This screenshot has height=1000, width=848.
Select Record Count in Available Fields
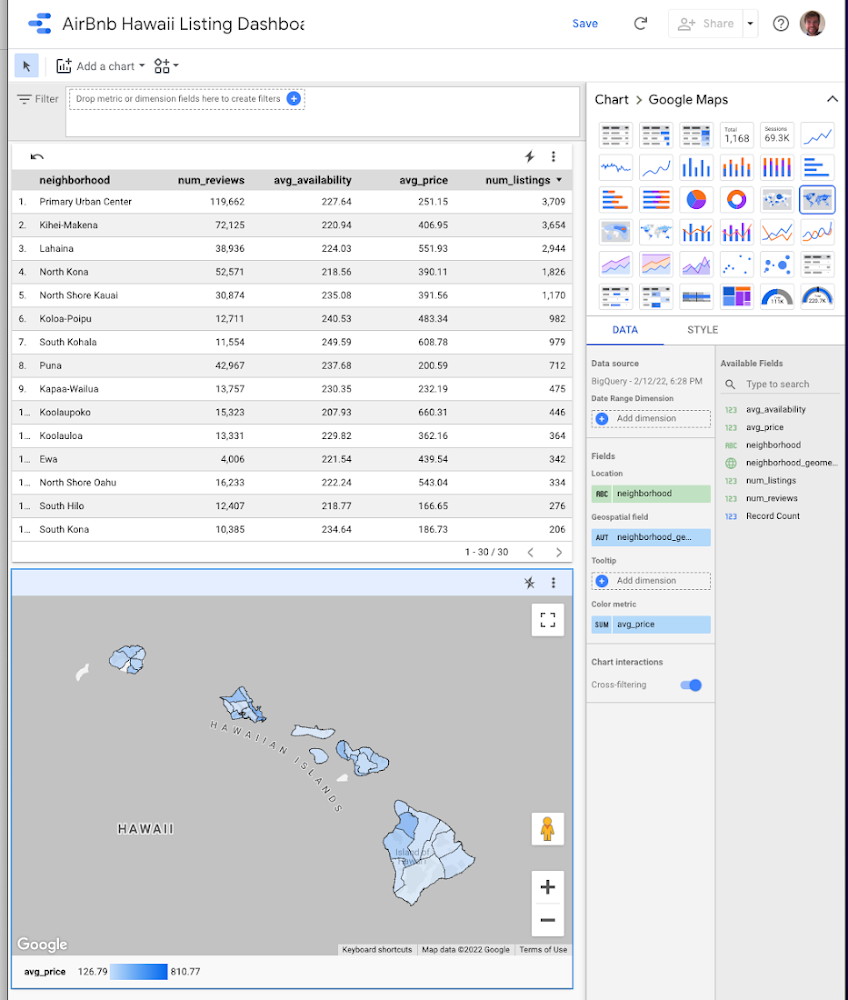click(773, 516)
